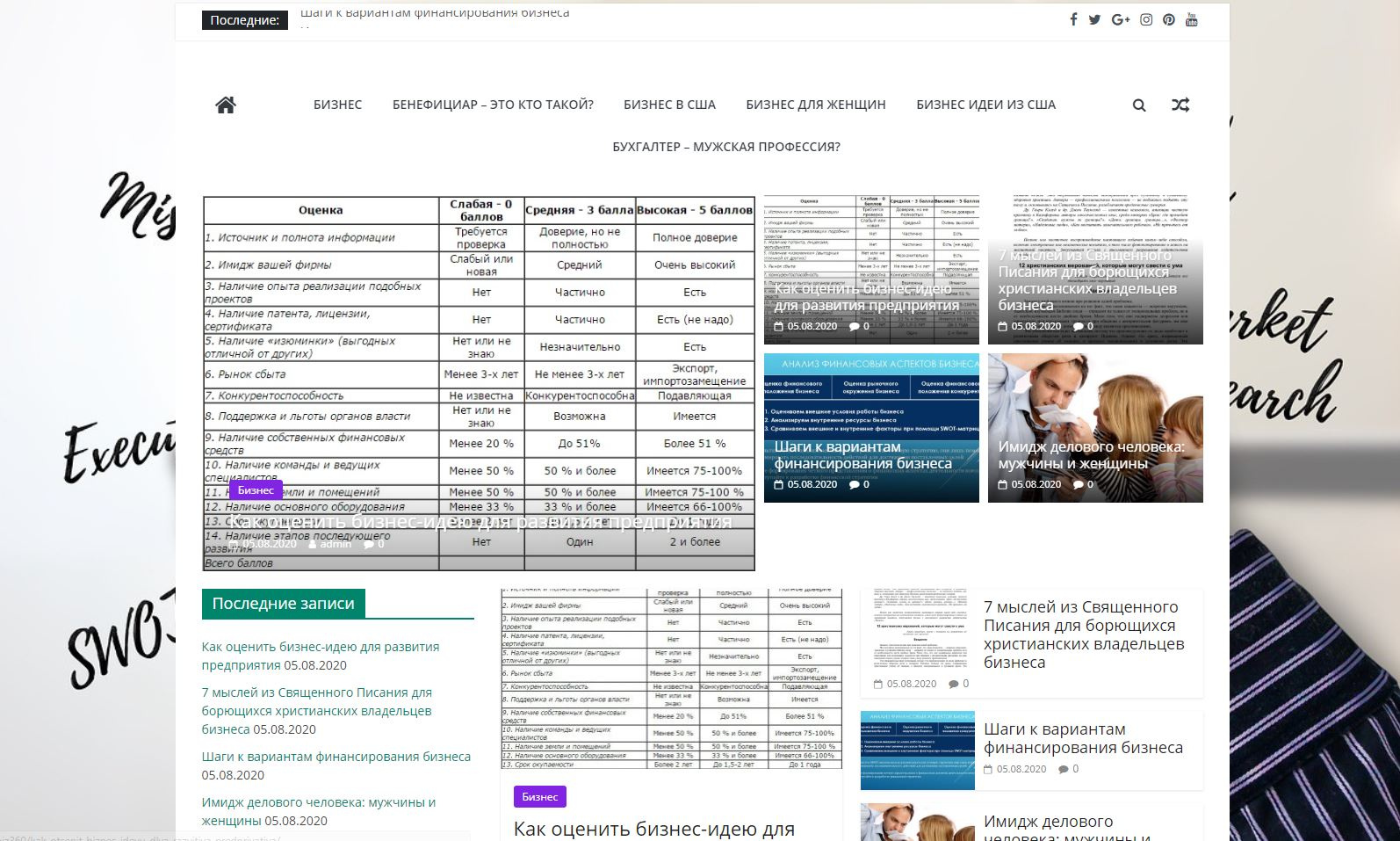
Task: Open top tile Как оценить бизнес-идею для развития
Action: (866, 297)
